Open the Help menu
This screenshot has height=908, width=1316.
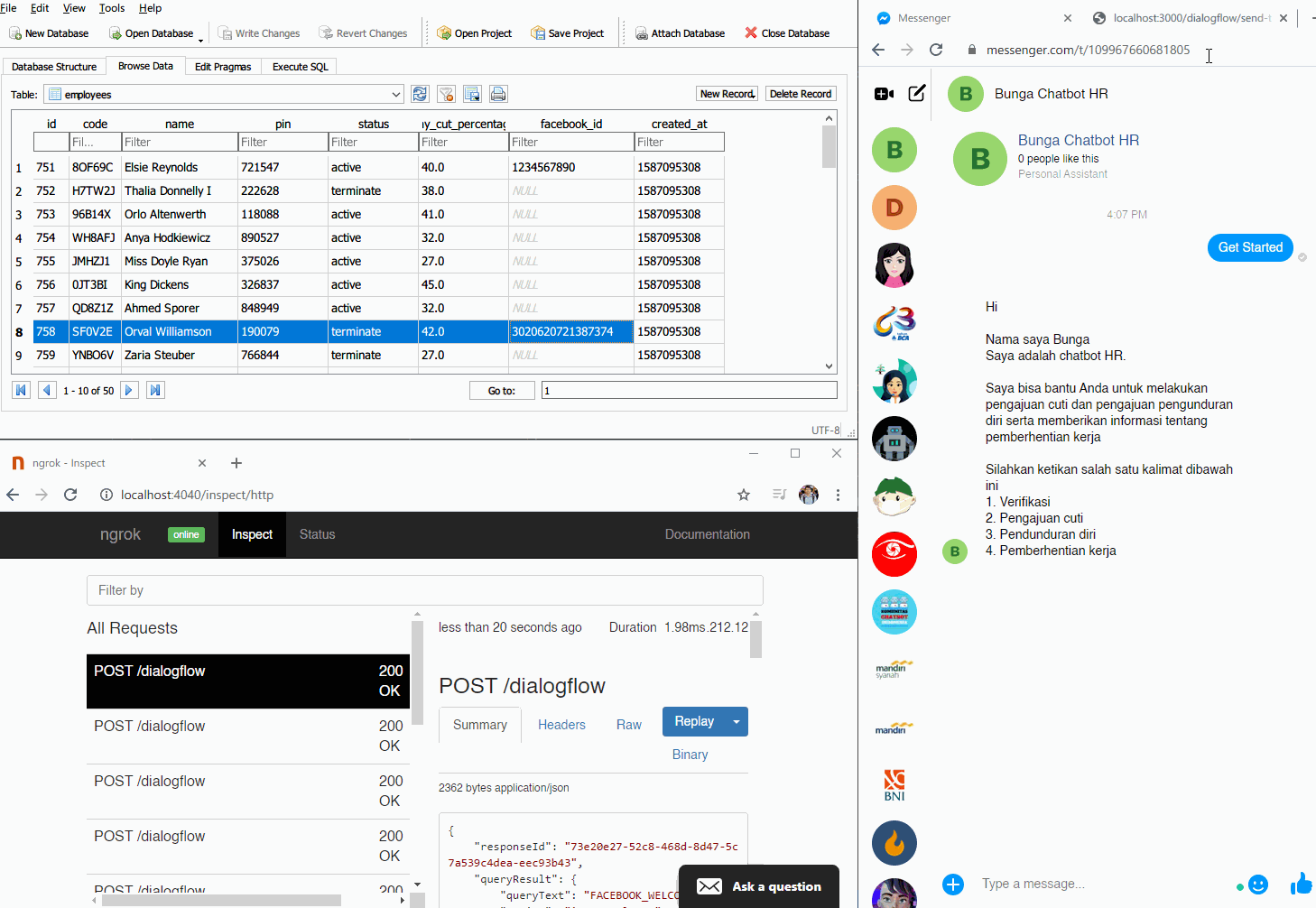pos(150,8)
